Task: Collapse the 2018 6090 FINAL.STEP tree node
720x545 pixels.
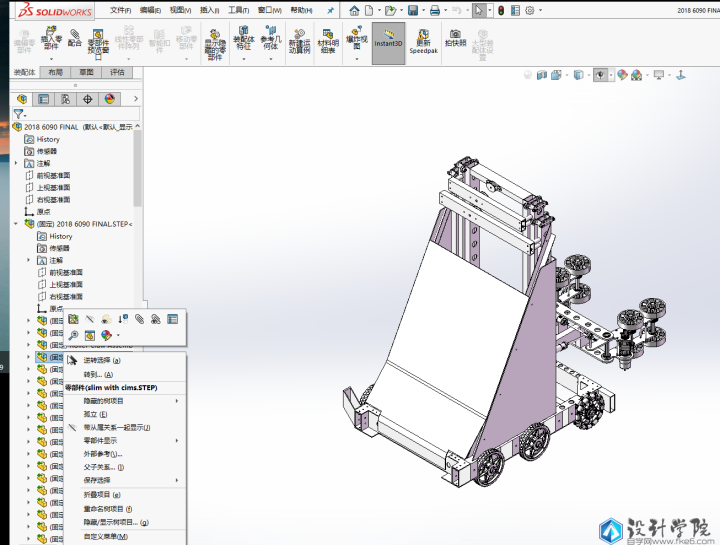Action: click(17, 224)
